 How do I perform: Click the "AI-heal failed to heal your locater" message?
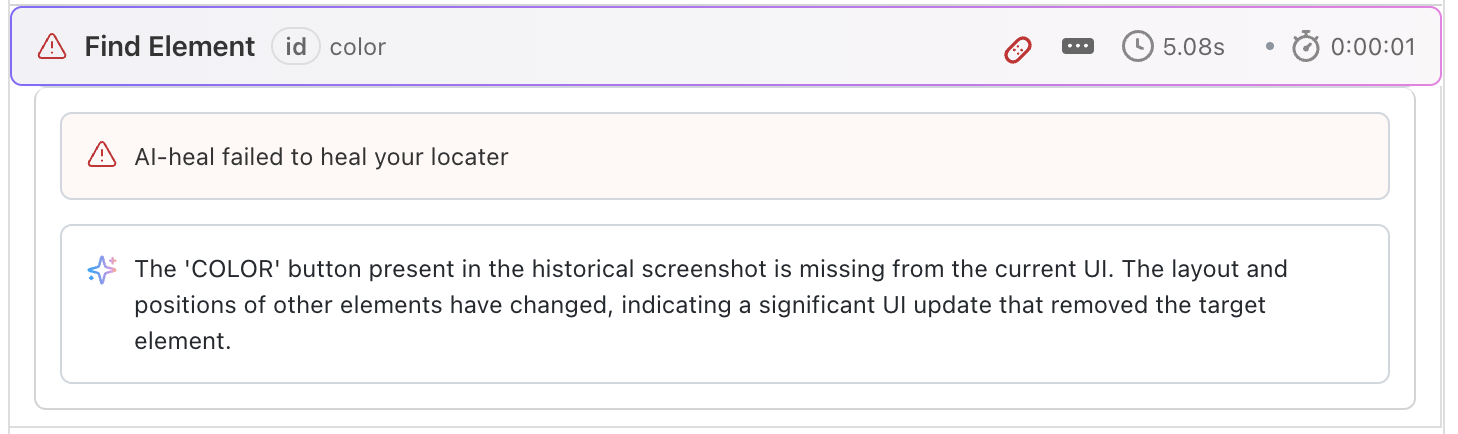pos(321,156)
